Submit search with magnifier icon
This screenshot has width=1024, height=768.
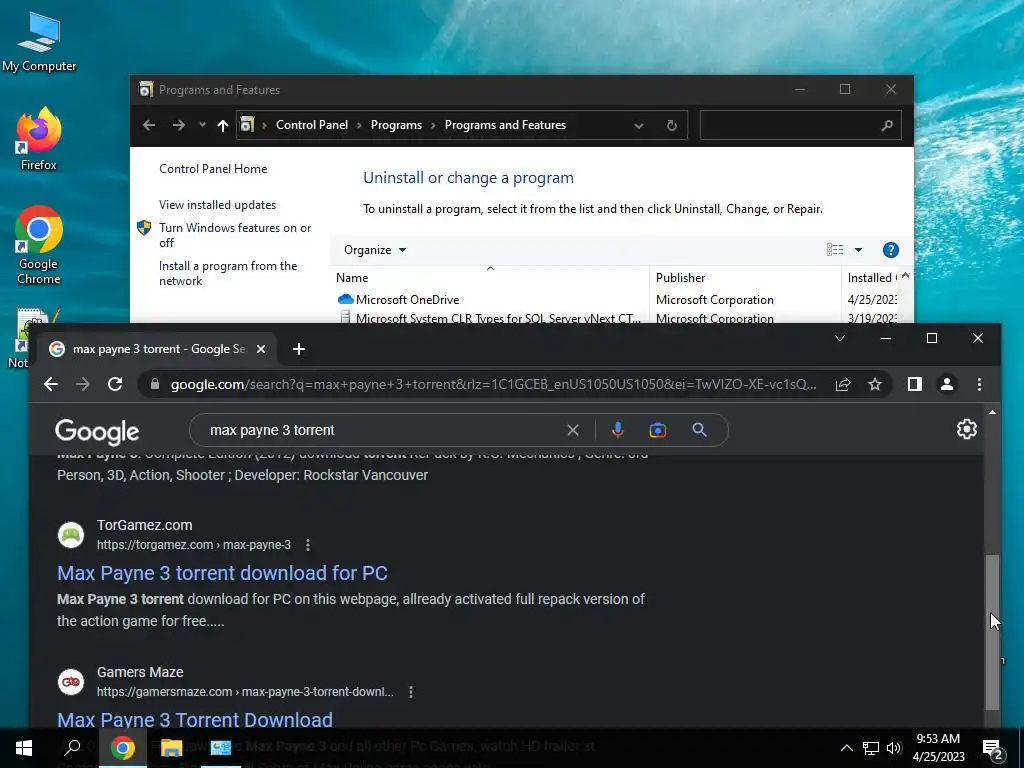click(699, 430)
